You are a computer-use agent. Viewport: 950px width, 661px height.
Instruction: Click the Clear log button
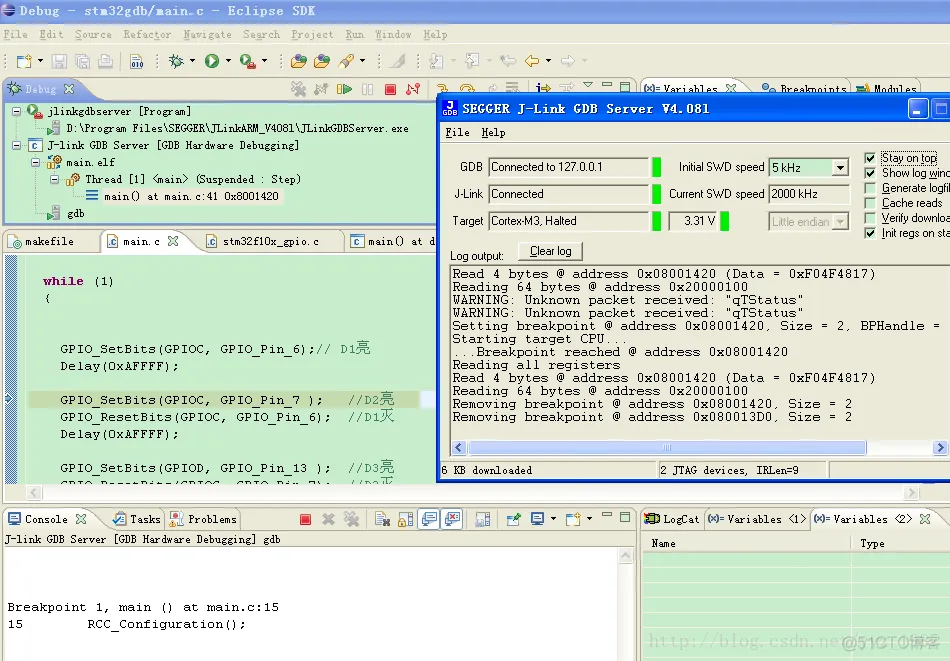click(550, 251)
